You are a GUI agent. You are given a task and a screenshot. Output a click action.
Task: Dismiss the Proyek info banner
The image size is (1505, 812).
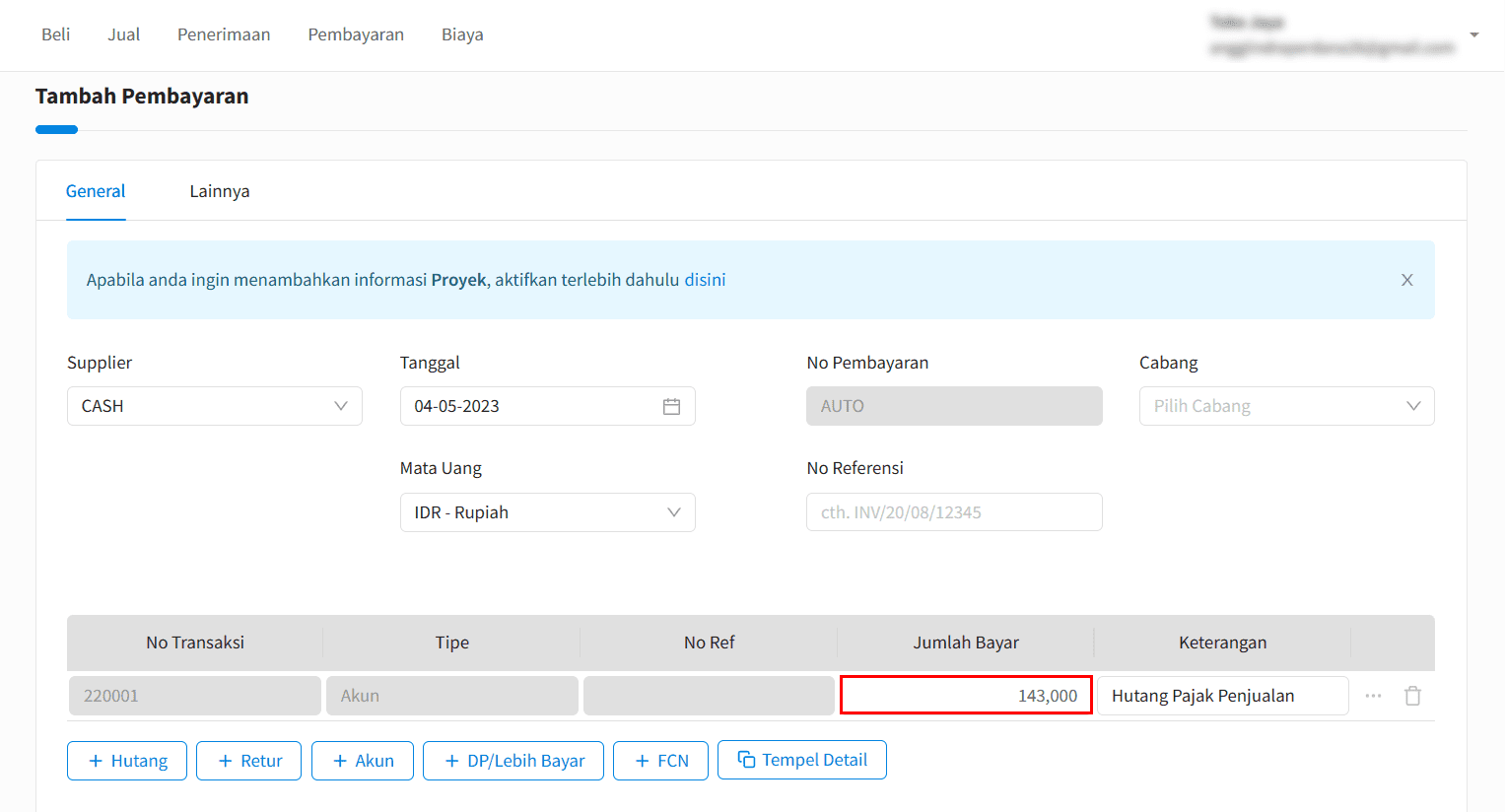[x=1407, y=280]
